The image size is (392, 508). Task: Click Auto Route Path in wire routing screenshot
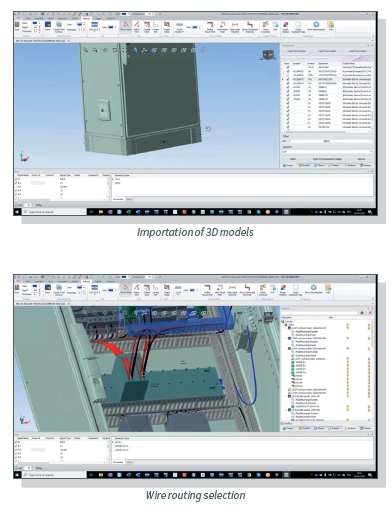[x=220, y=289]
